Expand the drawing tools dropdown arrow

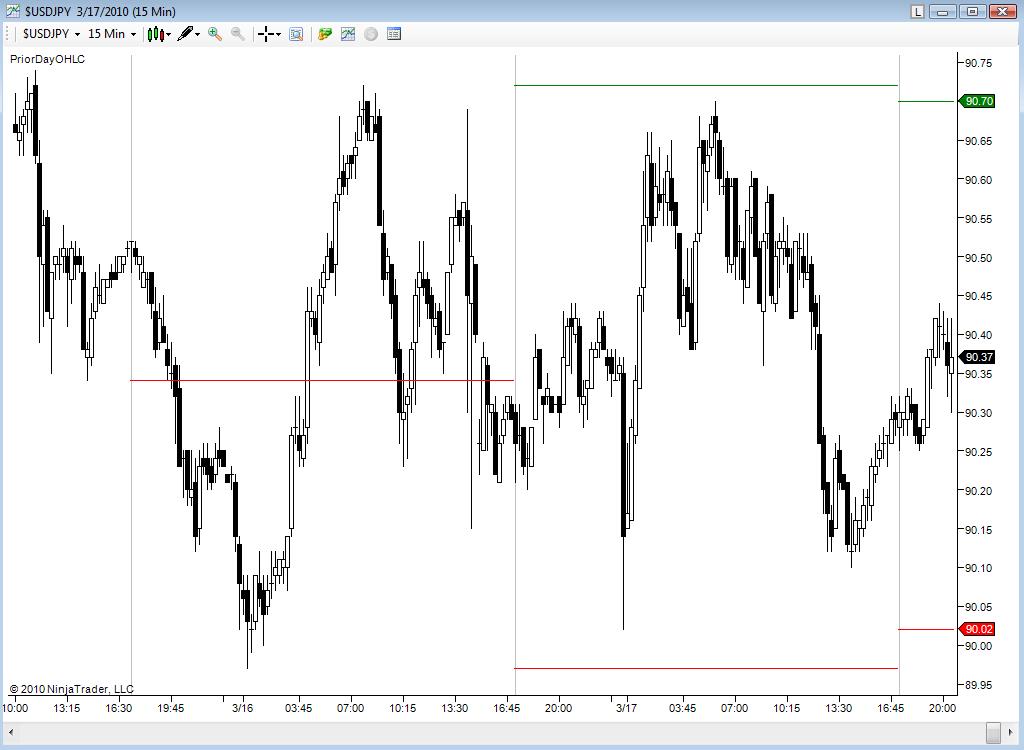pos(198,35)
